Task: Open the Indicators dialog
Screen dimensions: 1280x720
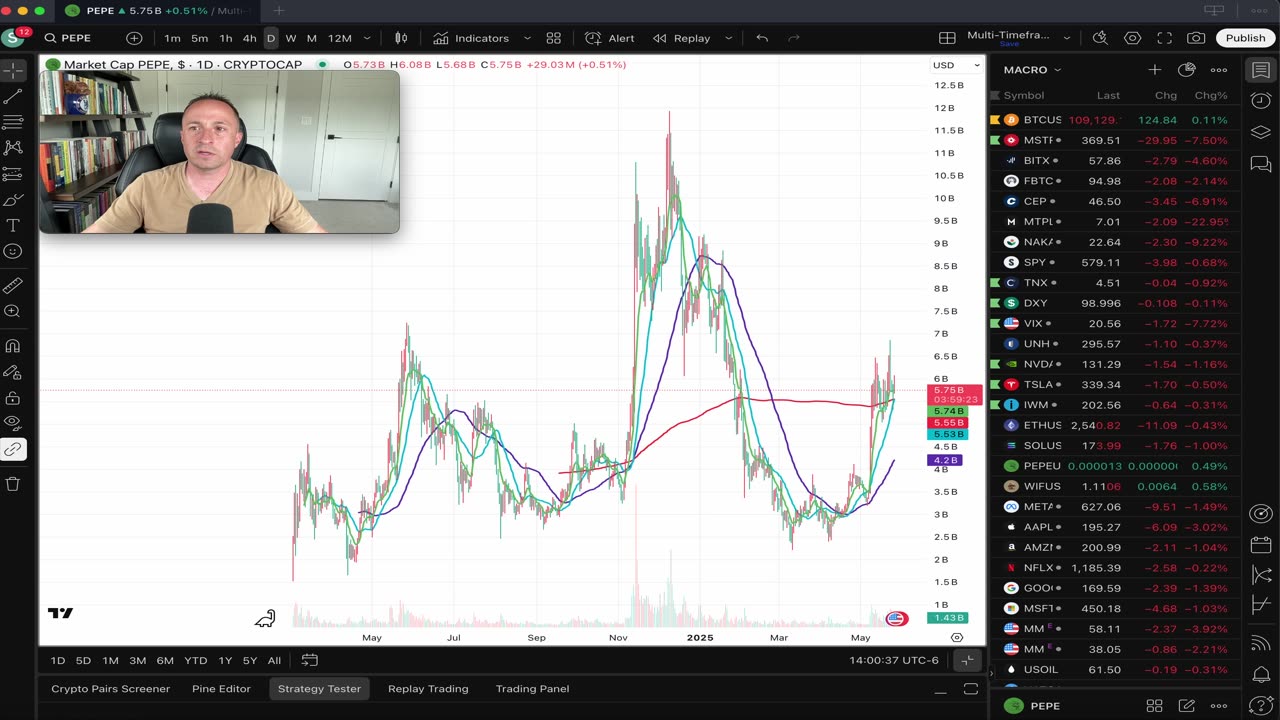Action: pos(471,38)
